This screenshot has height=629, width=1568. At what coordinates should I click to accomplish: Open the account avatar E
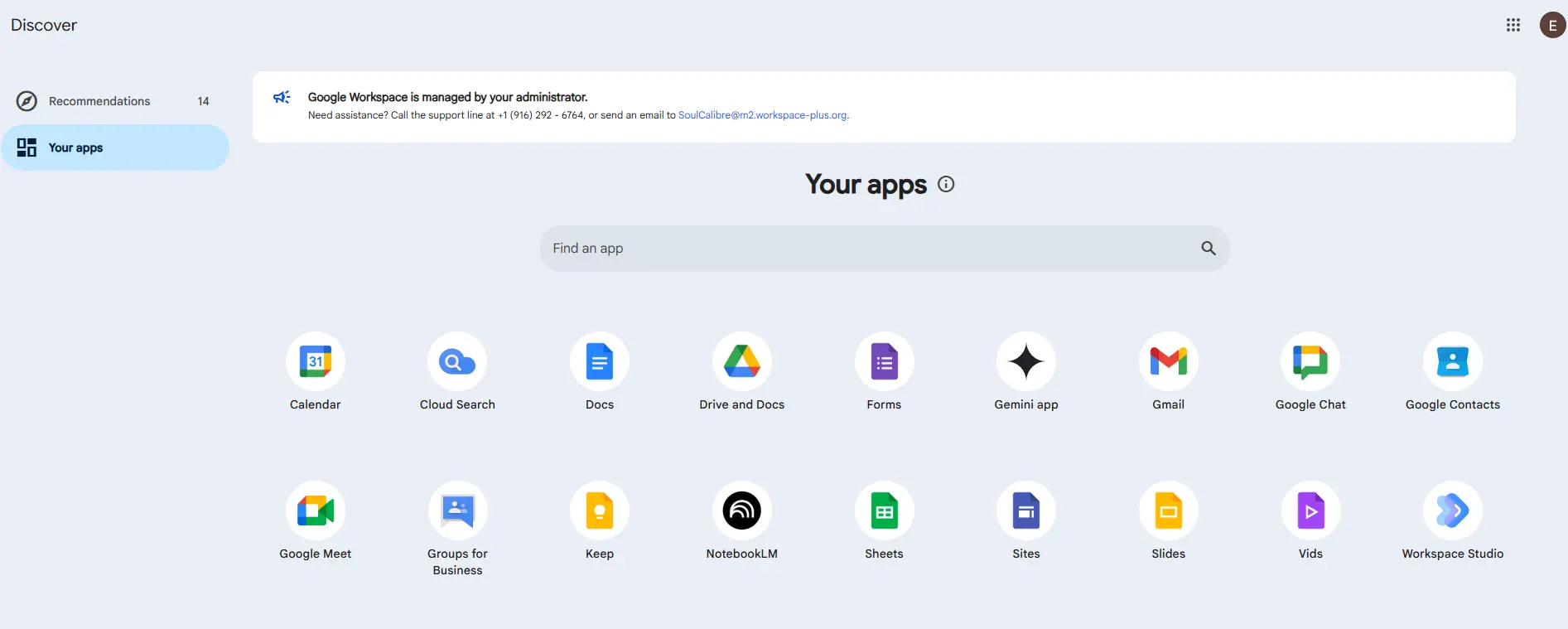pos(1552,25)
